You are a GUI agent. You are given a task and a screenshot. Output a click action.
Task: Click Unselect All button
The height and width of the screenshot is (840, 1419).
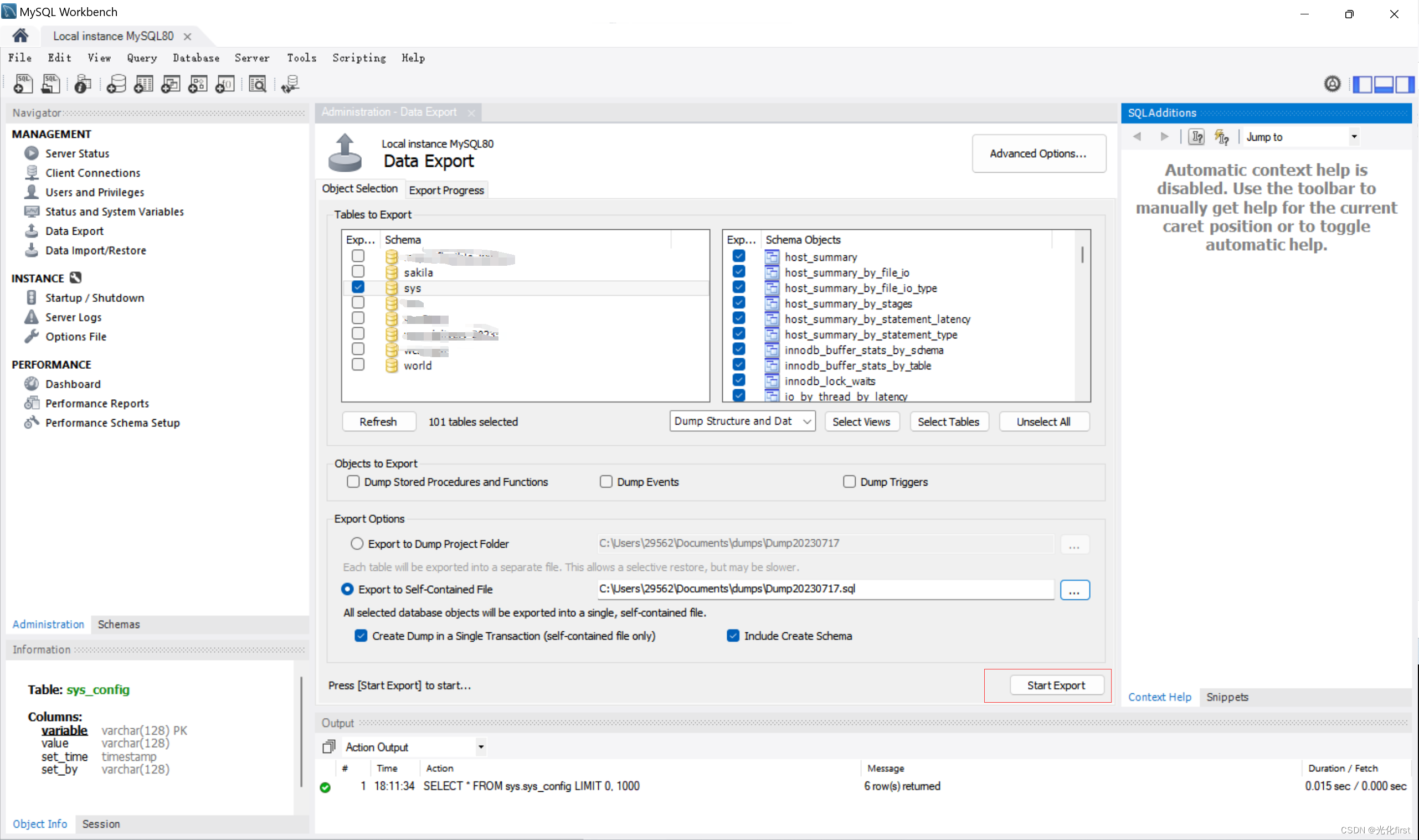[1043, 421]
